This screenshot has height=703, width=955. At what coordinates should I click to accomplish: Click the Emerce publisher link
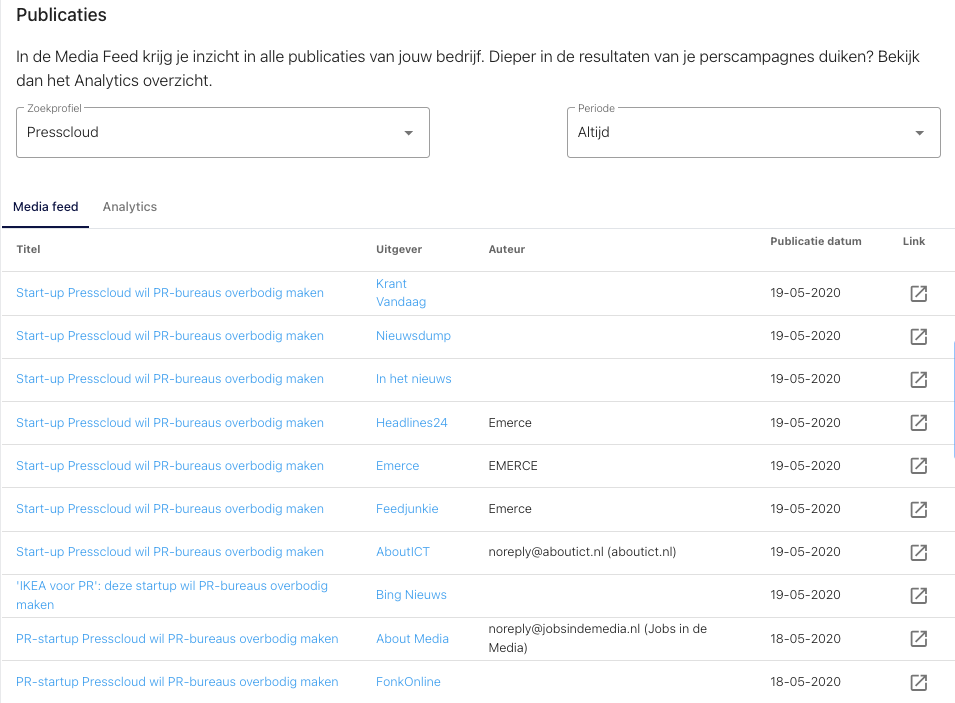click(397, 466)
